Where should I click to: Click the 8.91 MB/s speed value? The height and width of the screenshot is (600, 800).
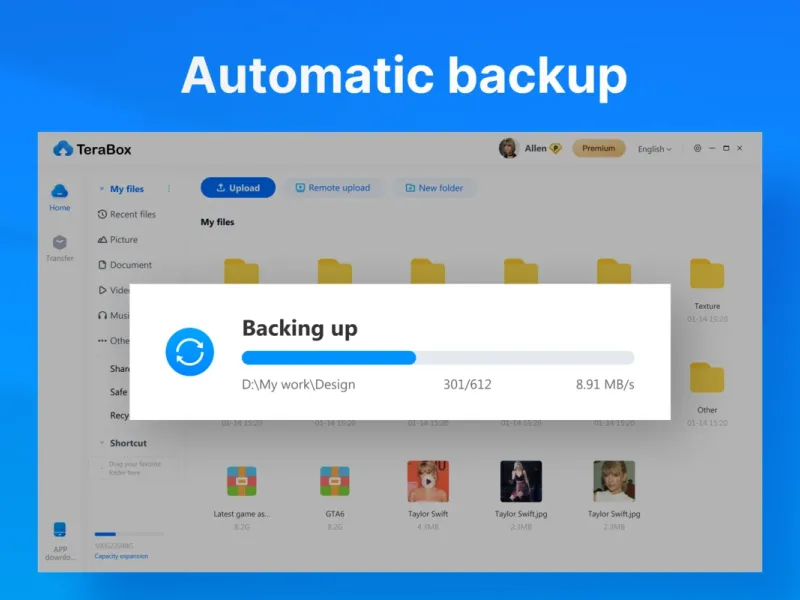605,385
